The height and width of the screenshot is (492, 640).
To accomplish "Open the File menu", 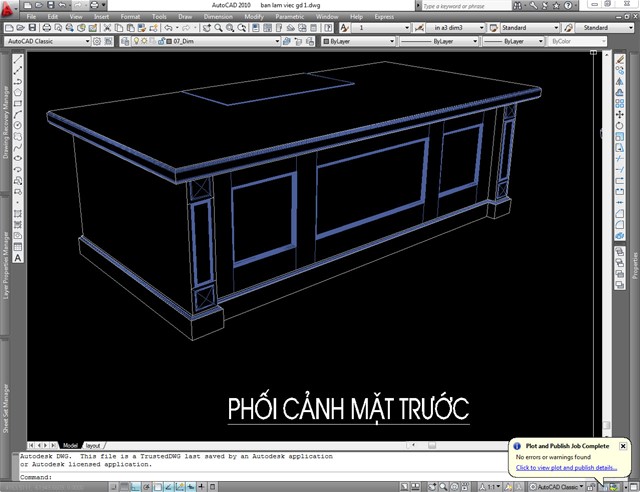I will [31, 17].
